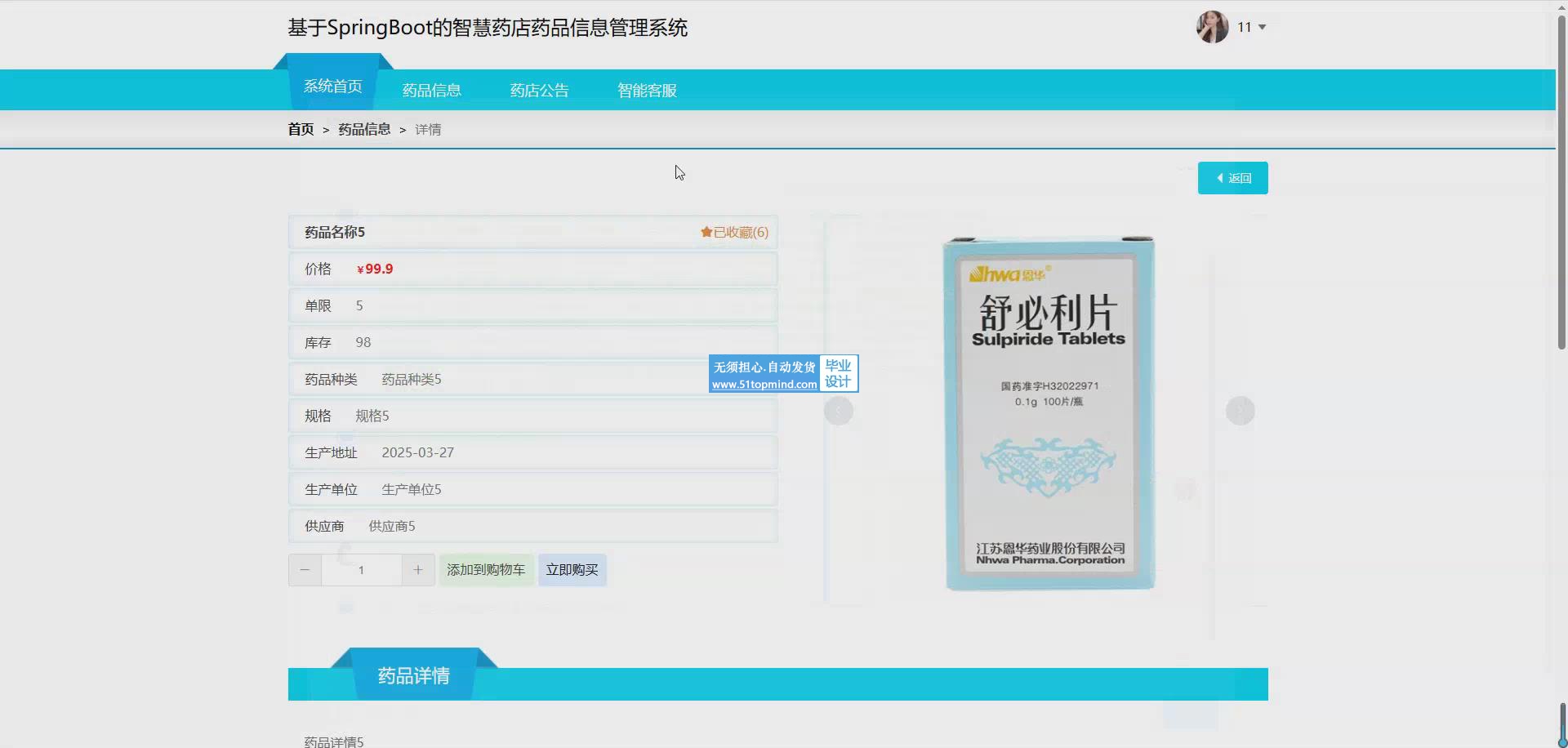Switch to the 药品信息 tab

pos(431,91)
